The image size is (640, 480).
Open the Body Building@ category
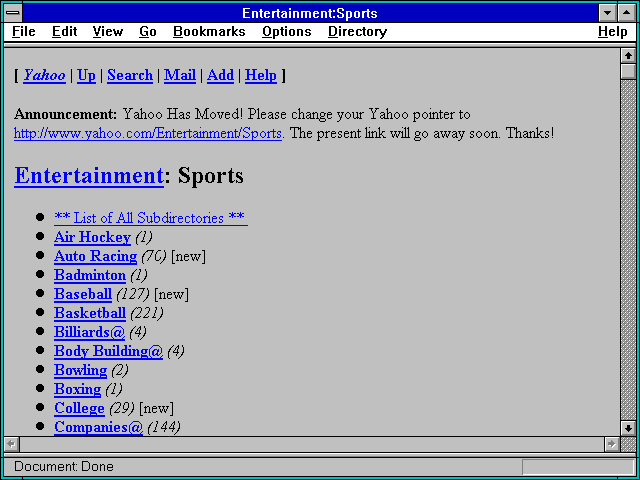(108, 351)
